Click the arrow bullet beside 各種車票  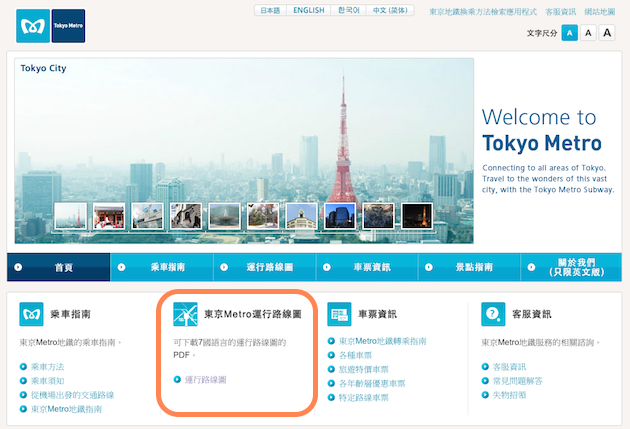[331, 355]
